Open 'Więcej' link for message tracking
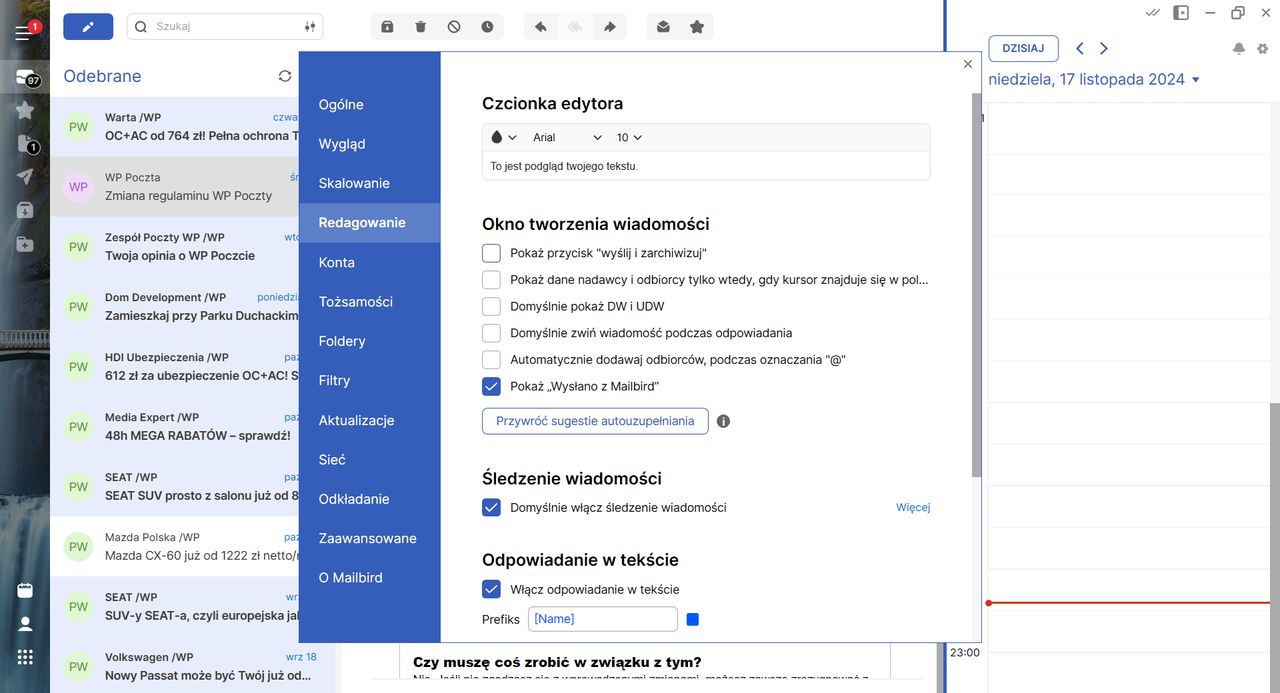The height and width of the screenshot is (693, 1280). tap(913, 507)
